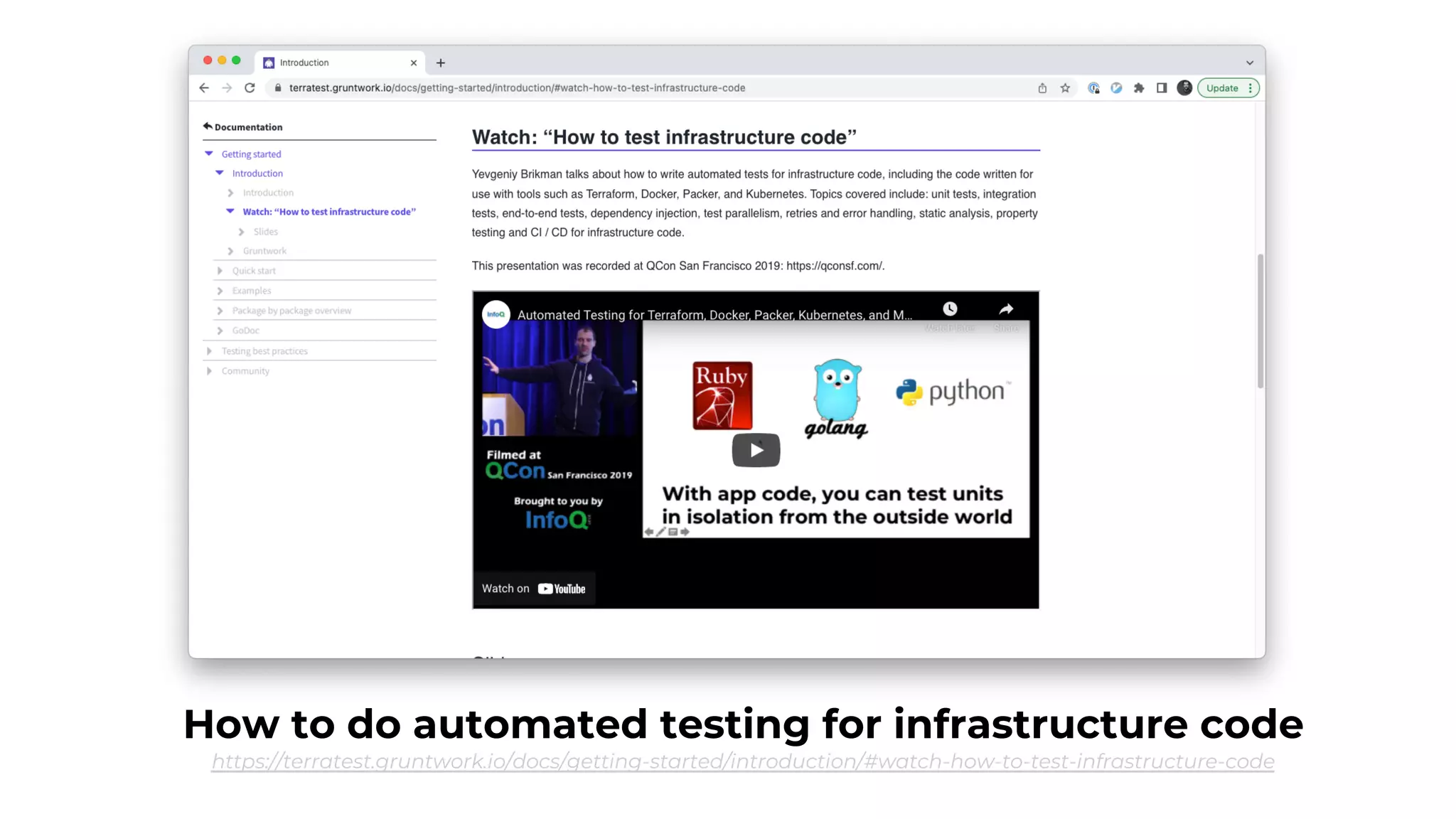Reload the page with the refresh icon
This screenshot has width=1456, height=819.
[x=250, y=88]
